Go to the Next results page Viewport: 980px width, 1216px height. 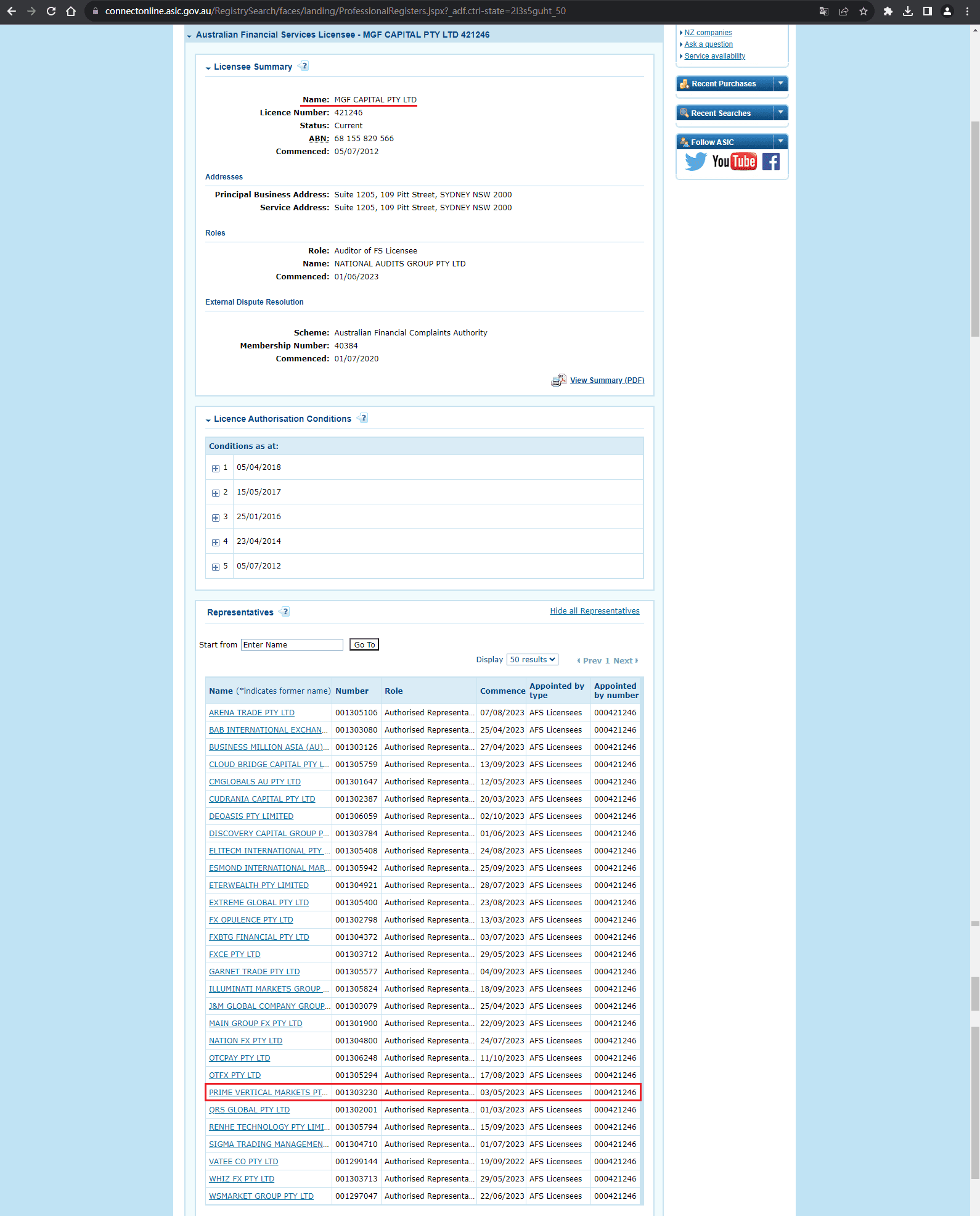pyautogui.click(x=626, y=660)
